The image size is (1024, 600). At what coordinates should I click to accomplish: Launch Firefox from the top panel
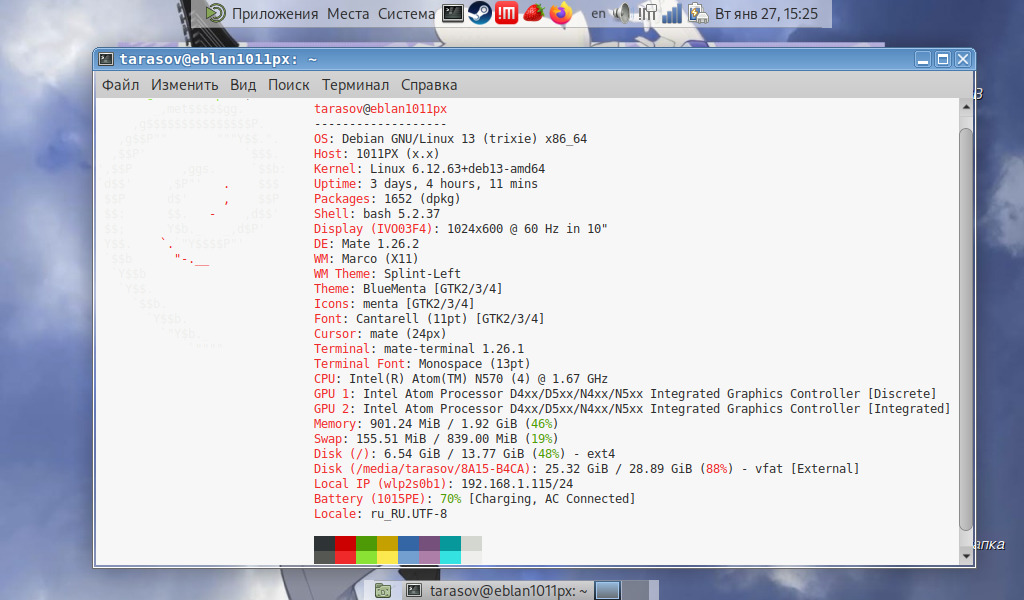click(x=560, y=14)
